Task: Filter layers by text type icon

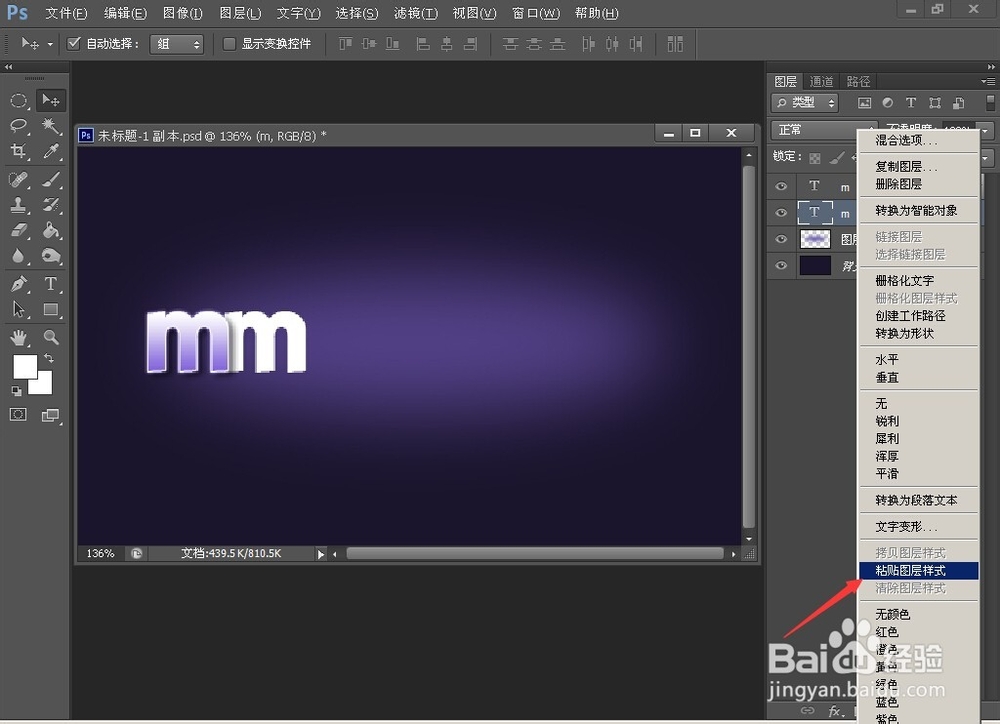Action: [911, 103]
